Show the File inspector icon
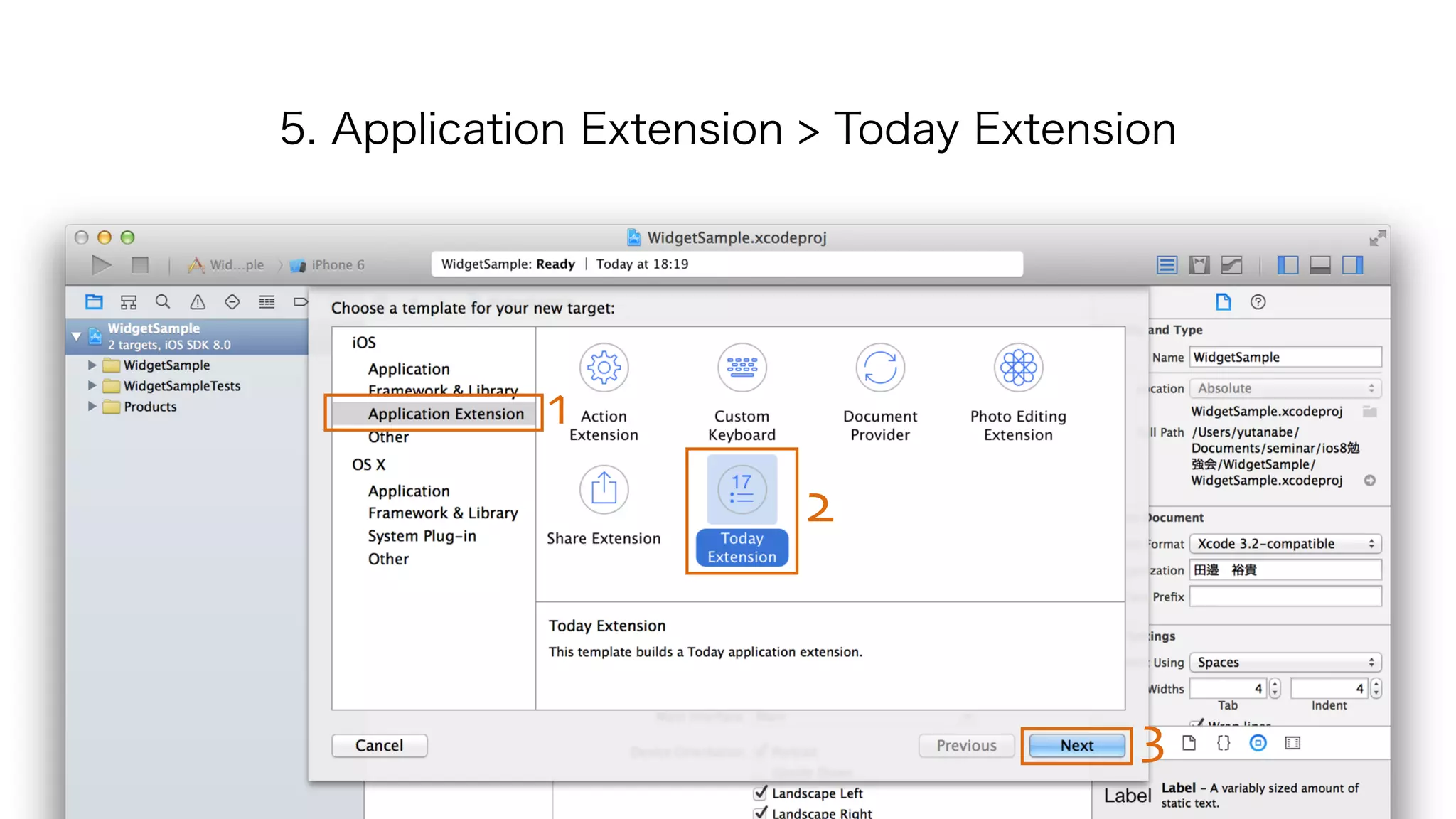 (1223, 302)
